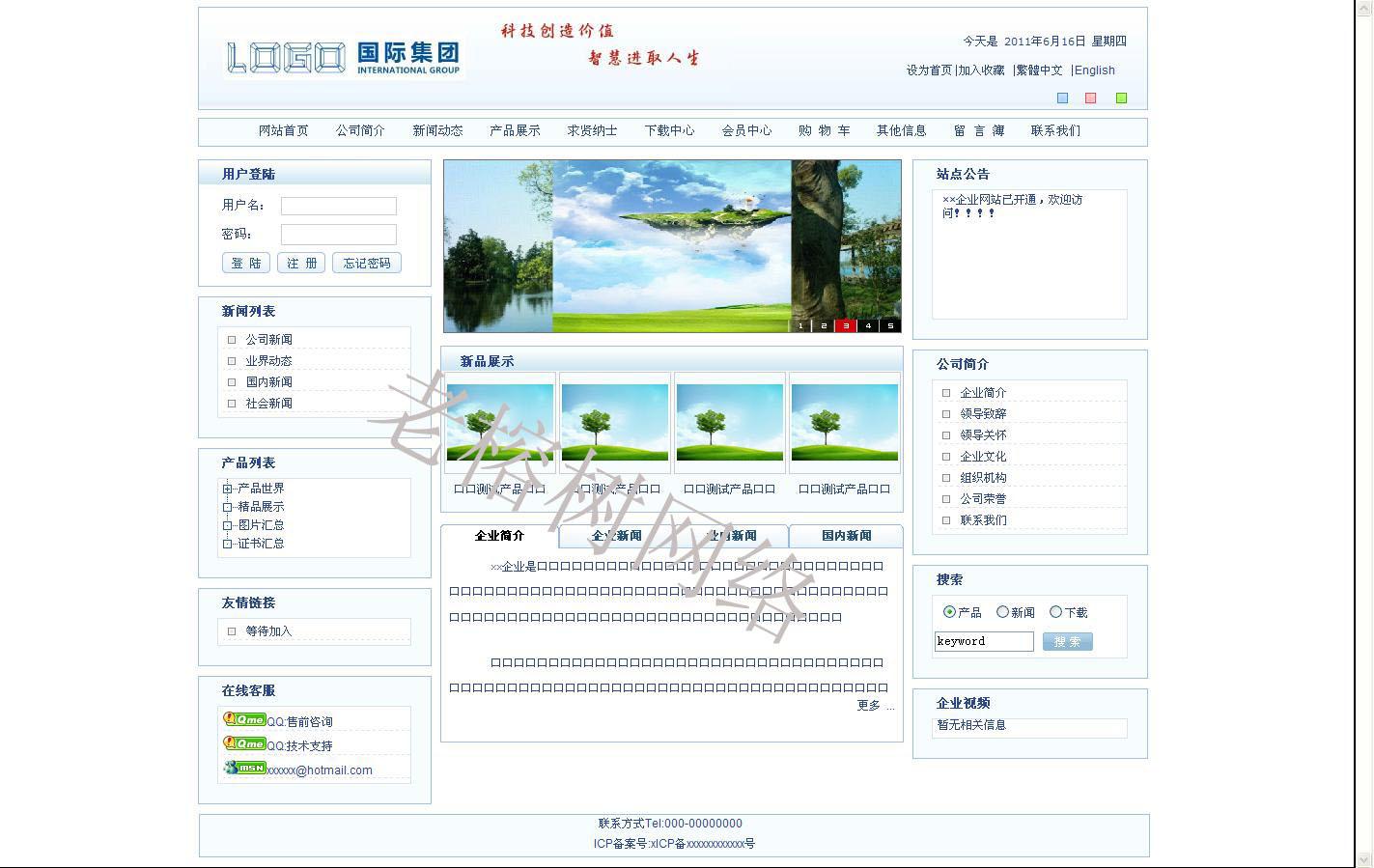Switch language to 繁體中文

tap(1039, 70)
